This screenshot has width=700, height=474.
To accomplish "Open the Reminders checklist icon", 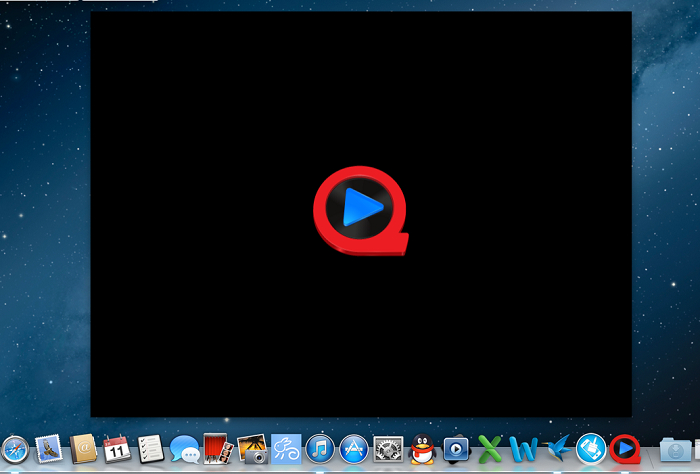I will [150, 449].
